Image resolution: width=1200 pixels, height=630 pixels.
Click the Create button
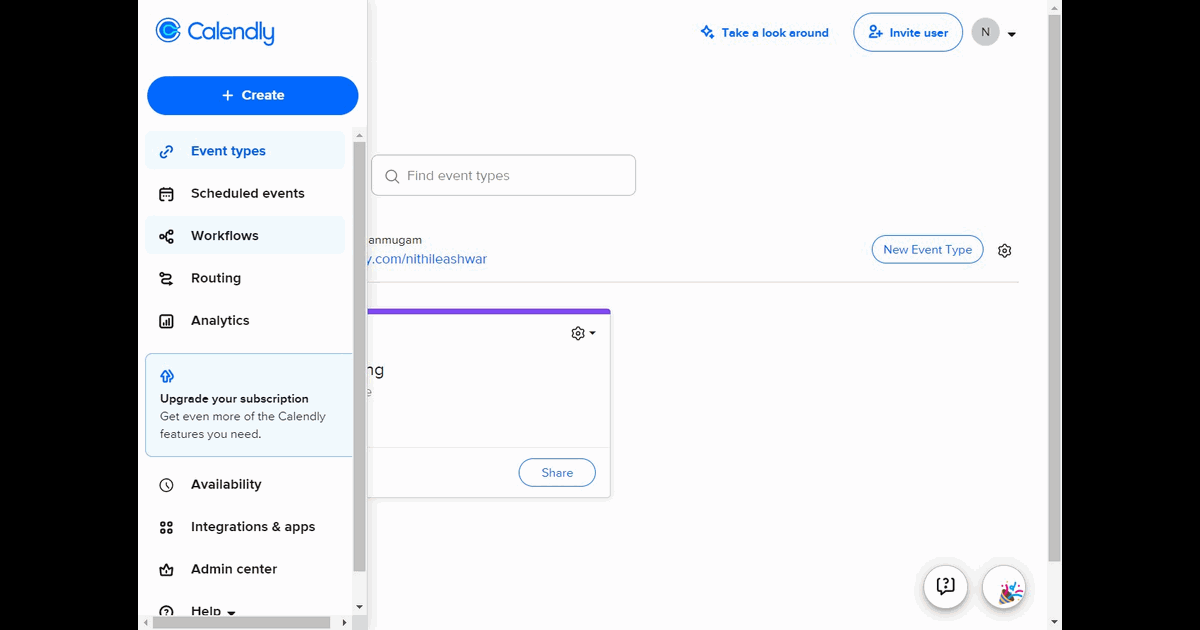252,95
